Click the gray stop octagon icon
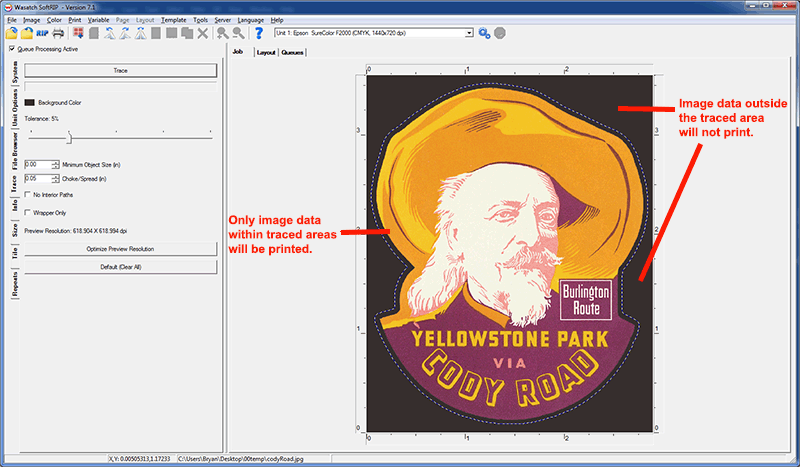This screenshot has width=800, height=467. pos(500,33)
